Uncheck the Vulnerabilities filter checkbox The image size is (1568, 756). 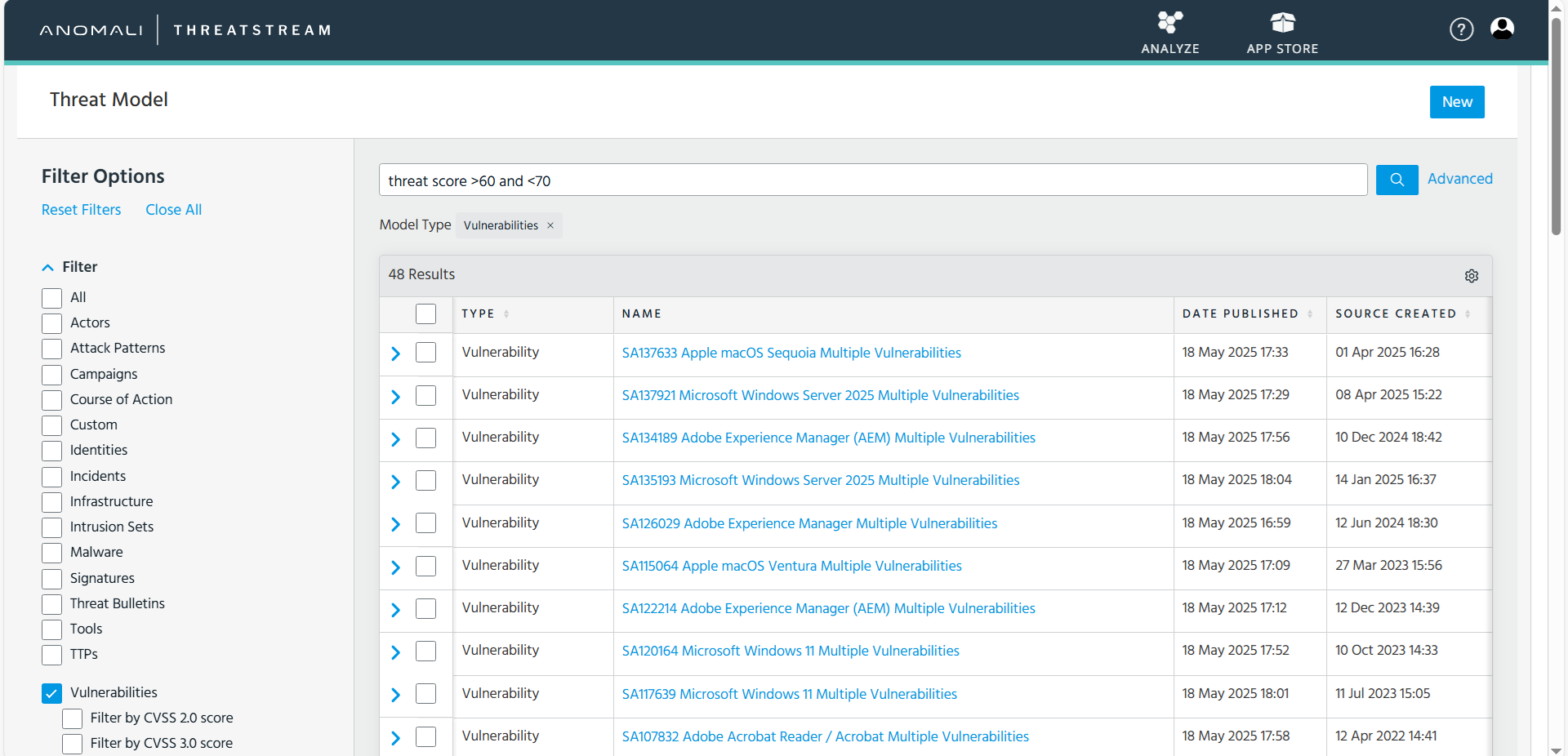[x=51, y=693]
